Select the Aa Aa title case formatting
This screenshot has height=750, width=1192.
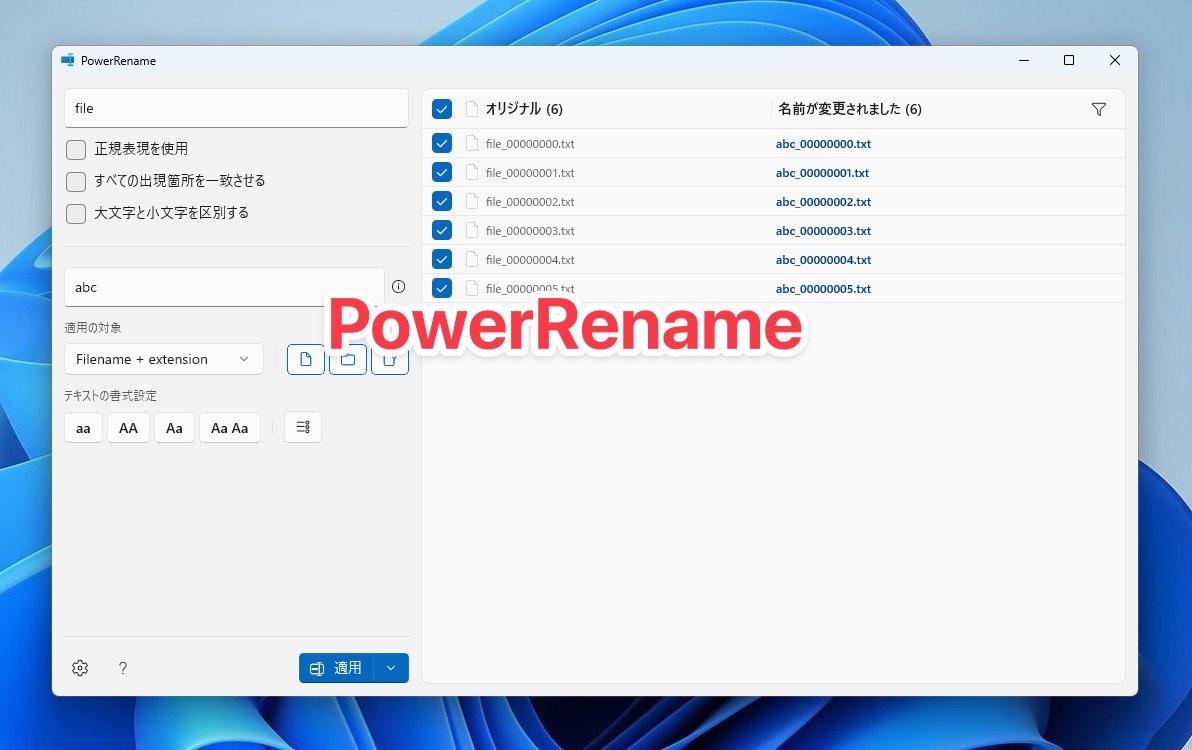(230, 427)
